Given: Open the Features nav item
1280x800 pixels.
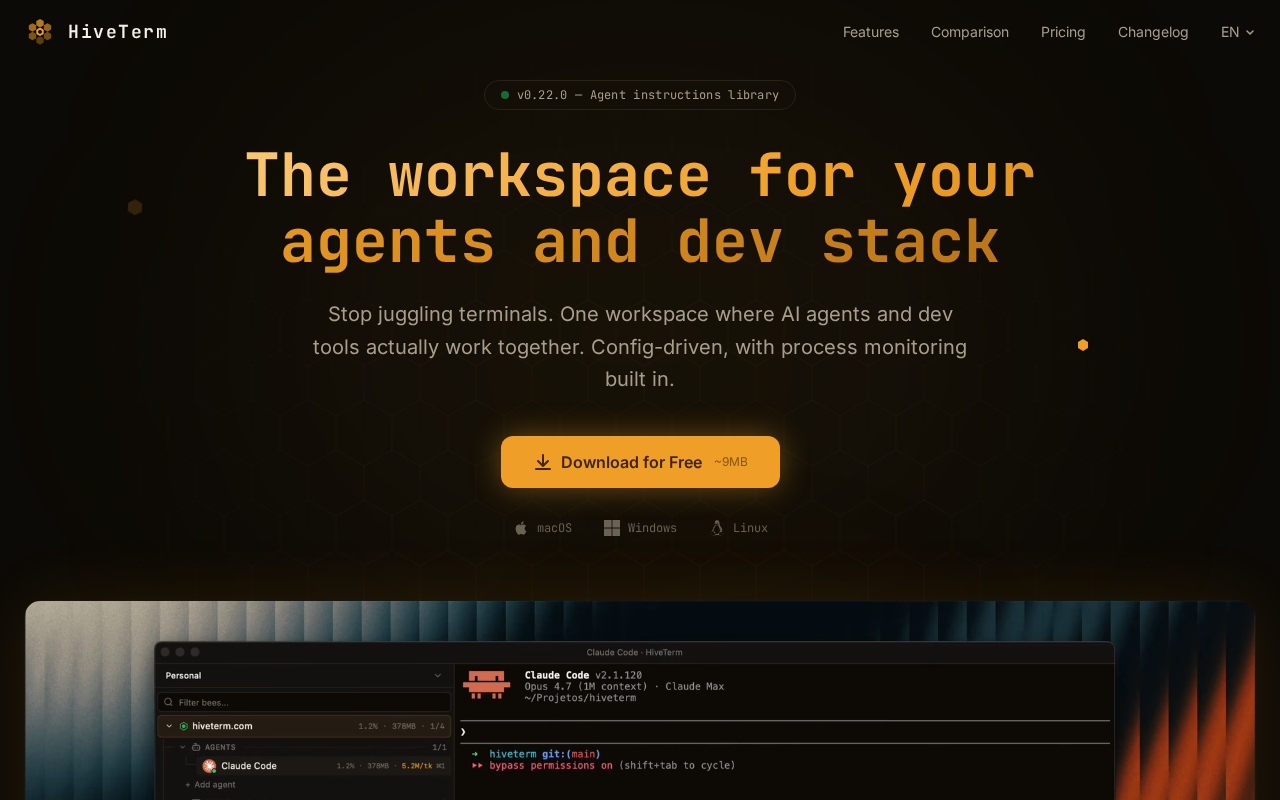Looking at the screenshot, I should (871, 32).
